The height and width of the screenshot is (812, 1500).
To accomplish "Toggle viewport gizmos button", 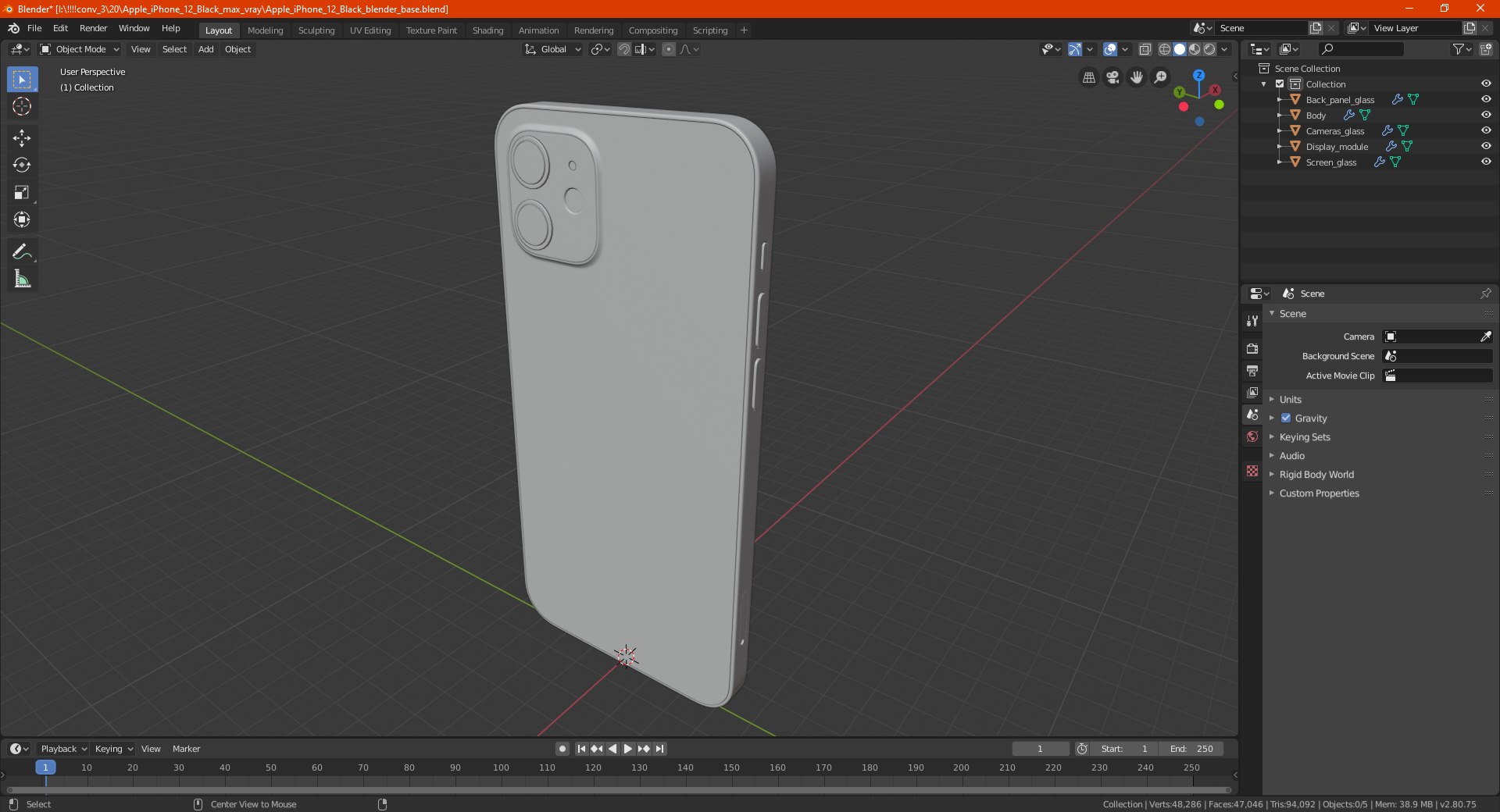I will point(1075,49).
